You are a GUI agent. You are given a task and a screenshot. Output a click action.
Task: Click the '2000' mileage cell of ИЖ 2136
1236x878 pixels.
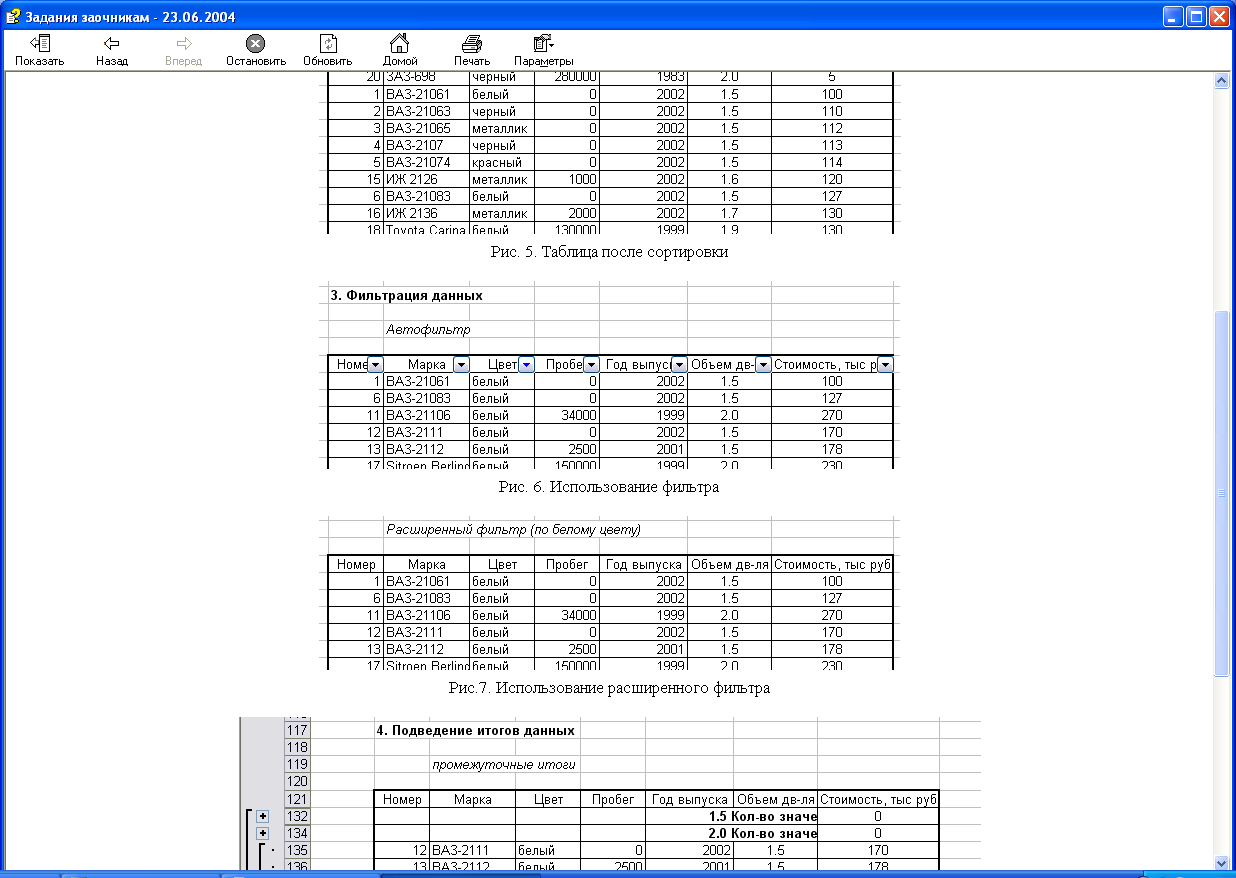pyautogui.click(x=567, y=213)
